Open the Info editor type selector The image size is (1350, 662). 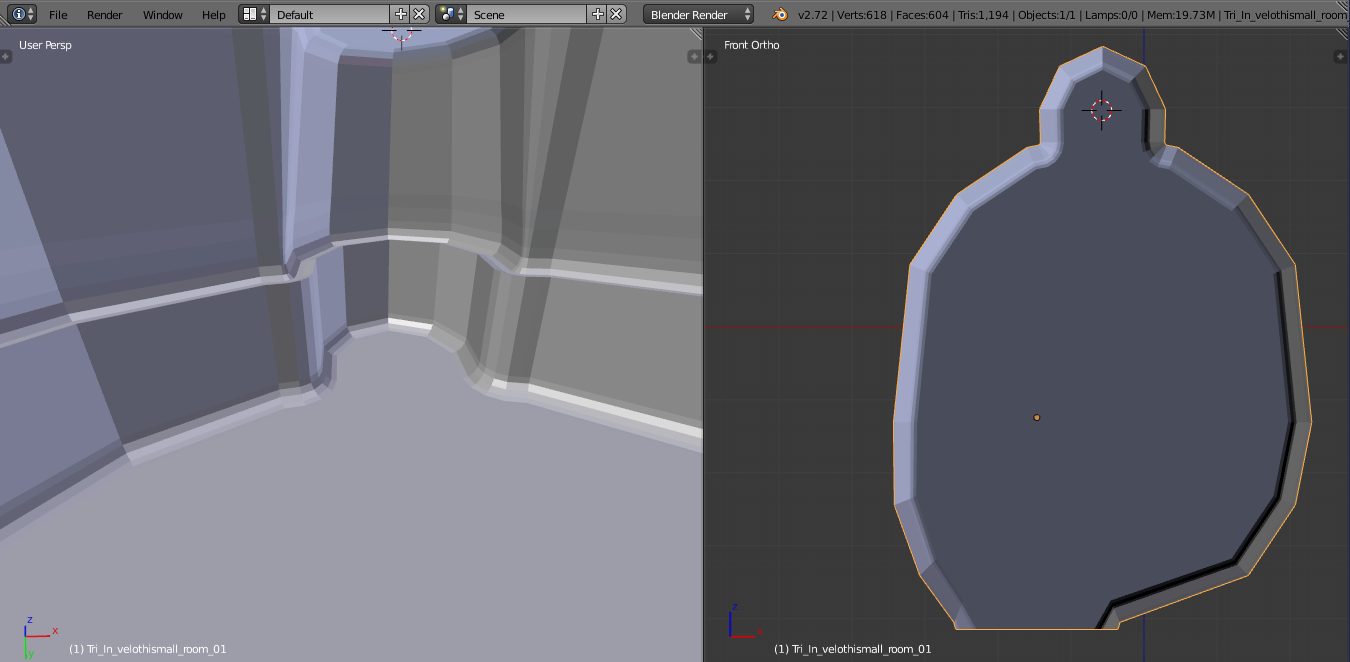pyautogui.click(x=23, y=14)
